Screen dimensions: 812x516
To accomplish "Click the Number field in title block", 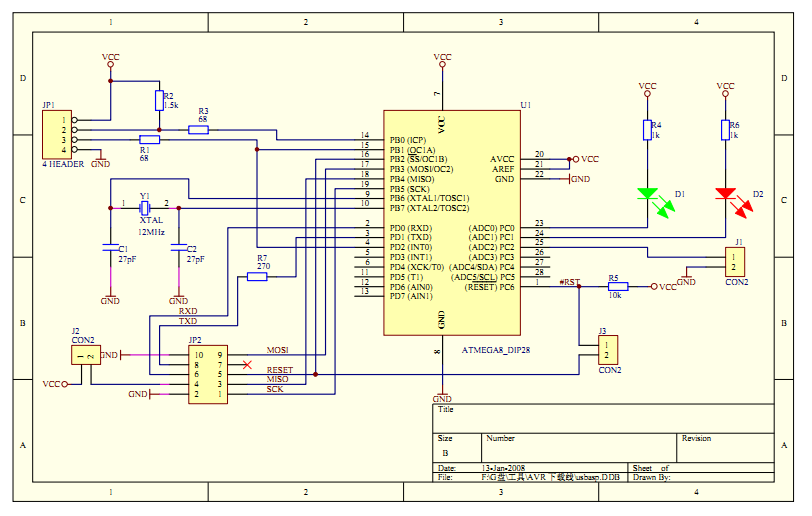I will pyautogui.click(x=579, y=448).
